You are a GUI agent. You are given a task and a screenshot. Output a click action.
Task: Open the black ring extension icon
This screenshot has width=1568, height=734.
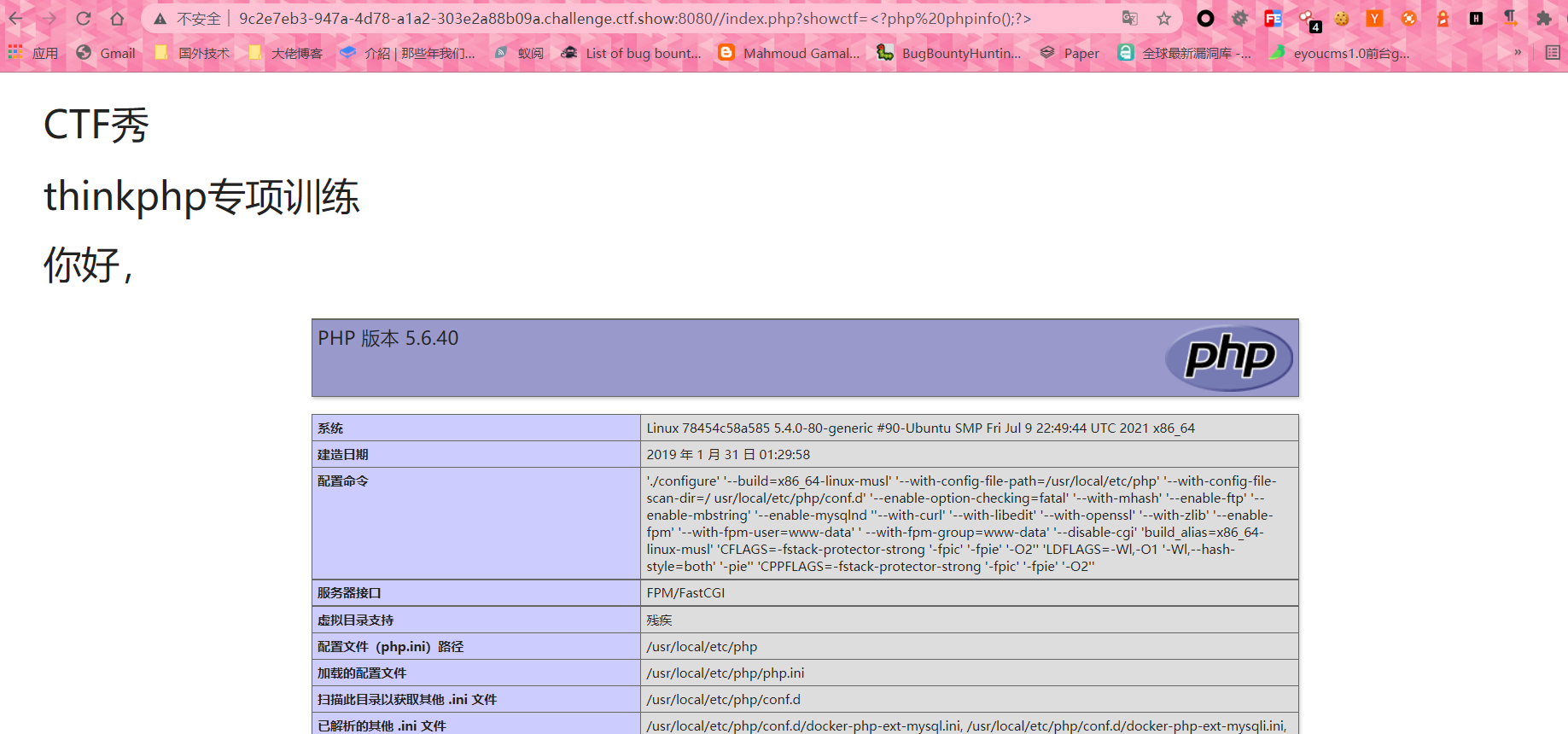pyautogui.click(x=1205, y=18)
